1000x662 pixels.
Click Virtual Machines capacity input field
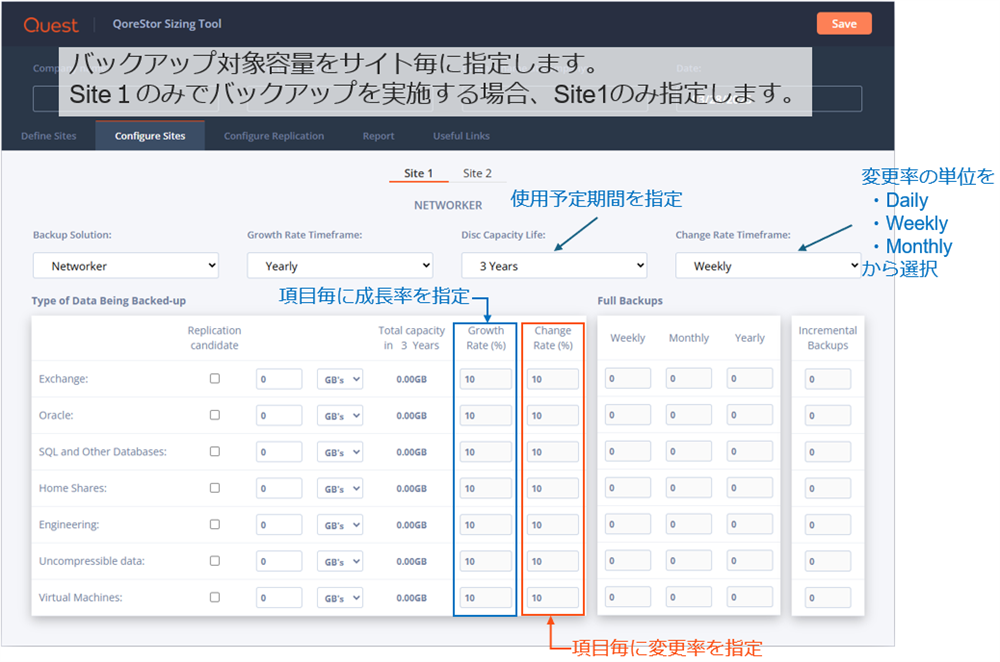point(279,598)
